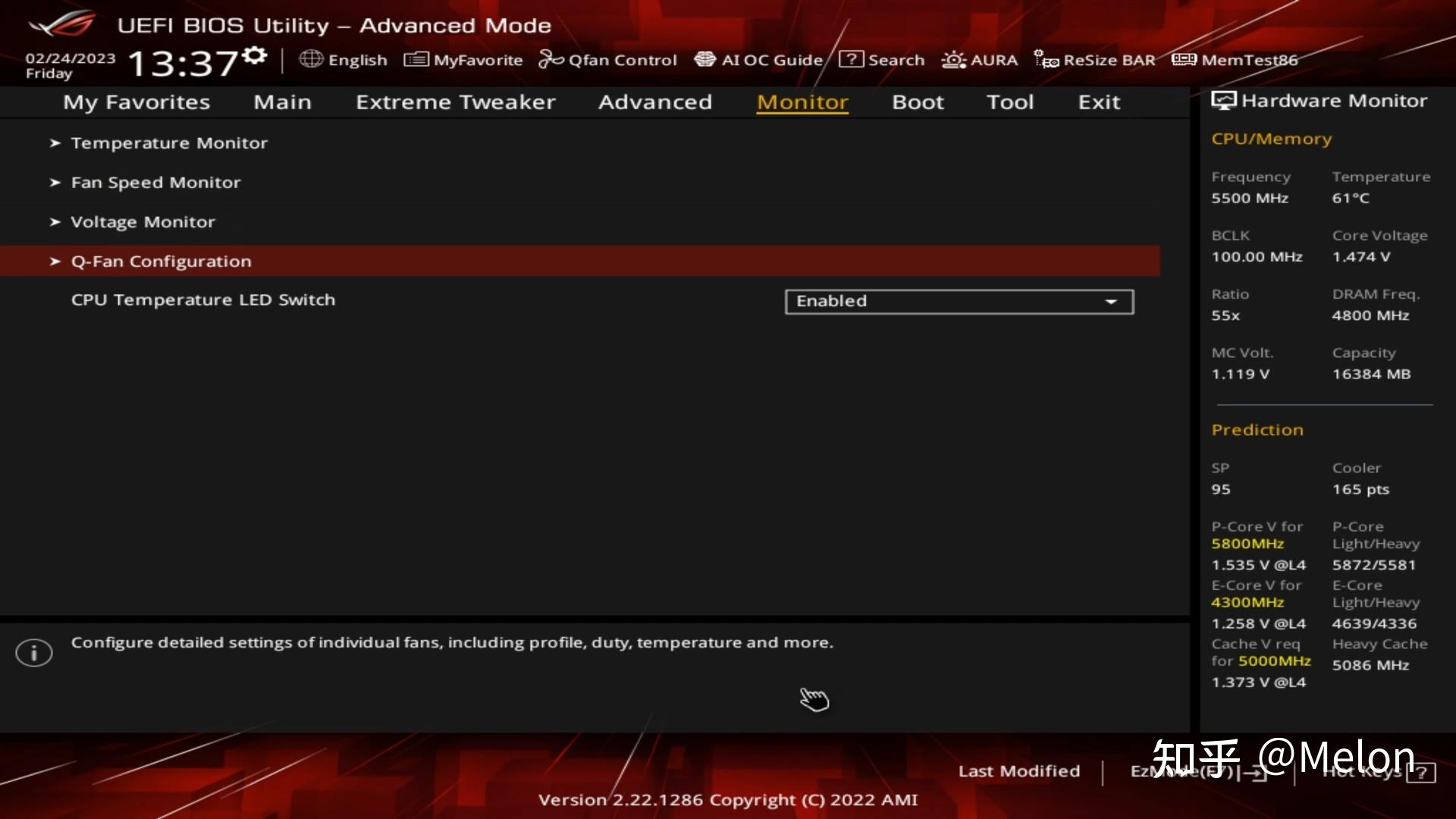
Task: Click the ReSize BAR label
Action: pyautogui.click(x=1109, y=60)
